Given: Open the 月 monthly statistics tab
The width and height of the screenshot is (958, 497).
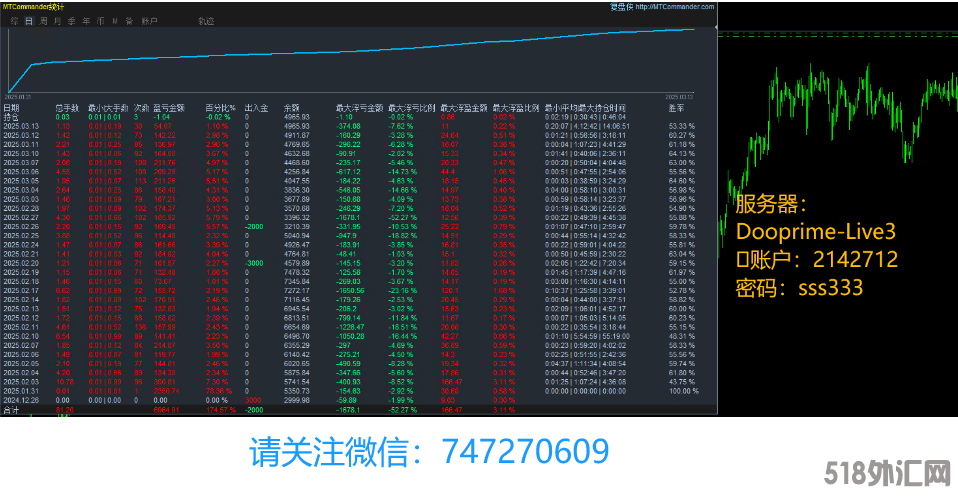Looking at the screenshot, I should point(57,21).
